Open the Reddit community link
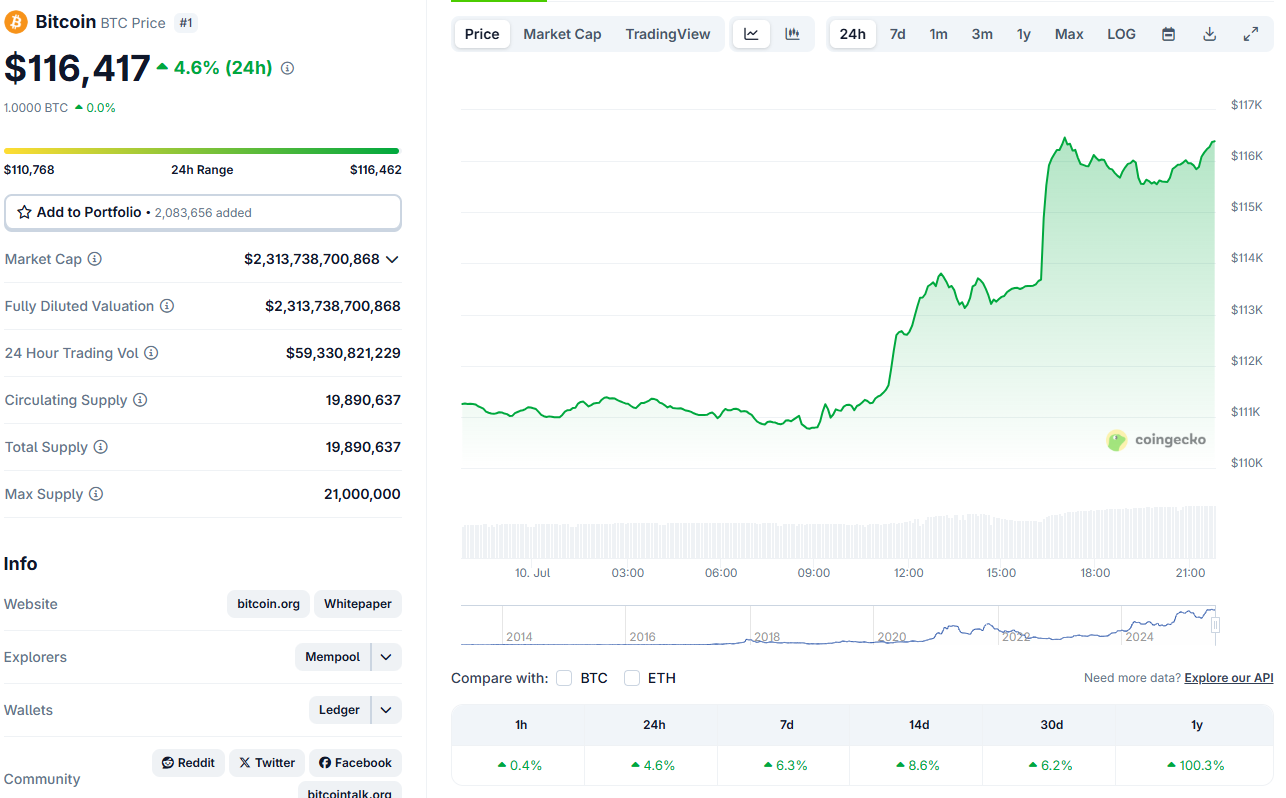Screen dimensions: 1286x798 click(189, 763)
